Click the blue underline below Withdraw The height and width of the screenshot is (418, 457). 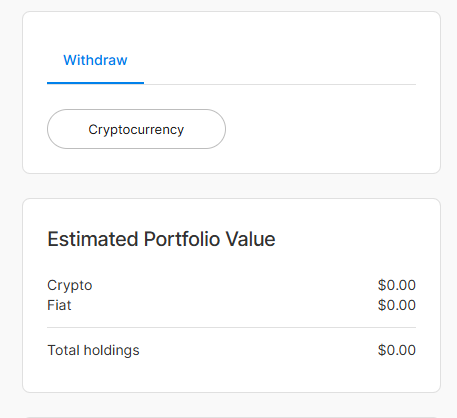tap(95, 83)
